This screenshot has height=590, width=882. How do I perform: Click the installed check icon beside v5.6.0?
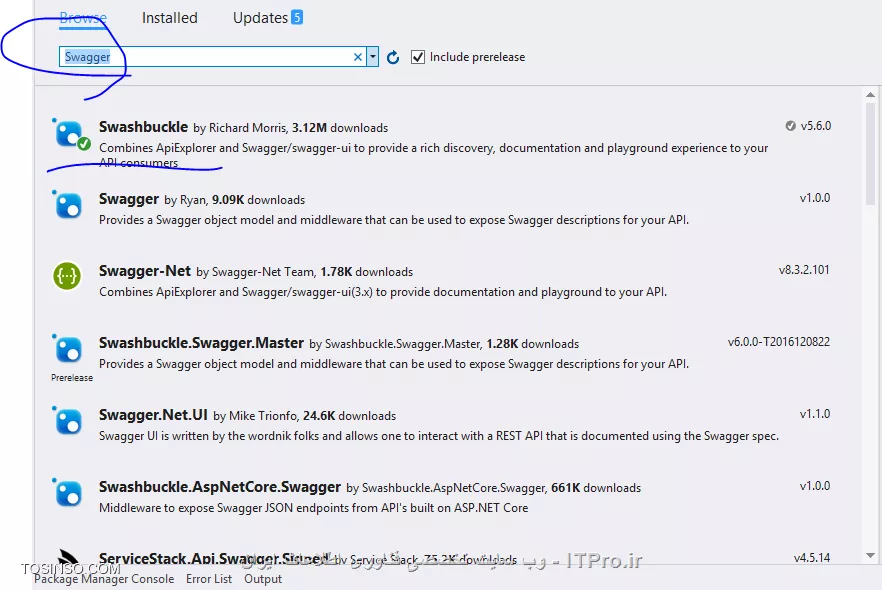tap(790, 126)
